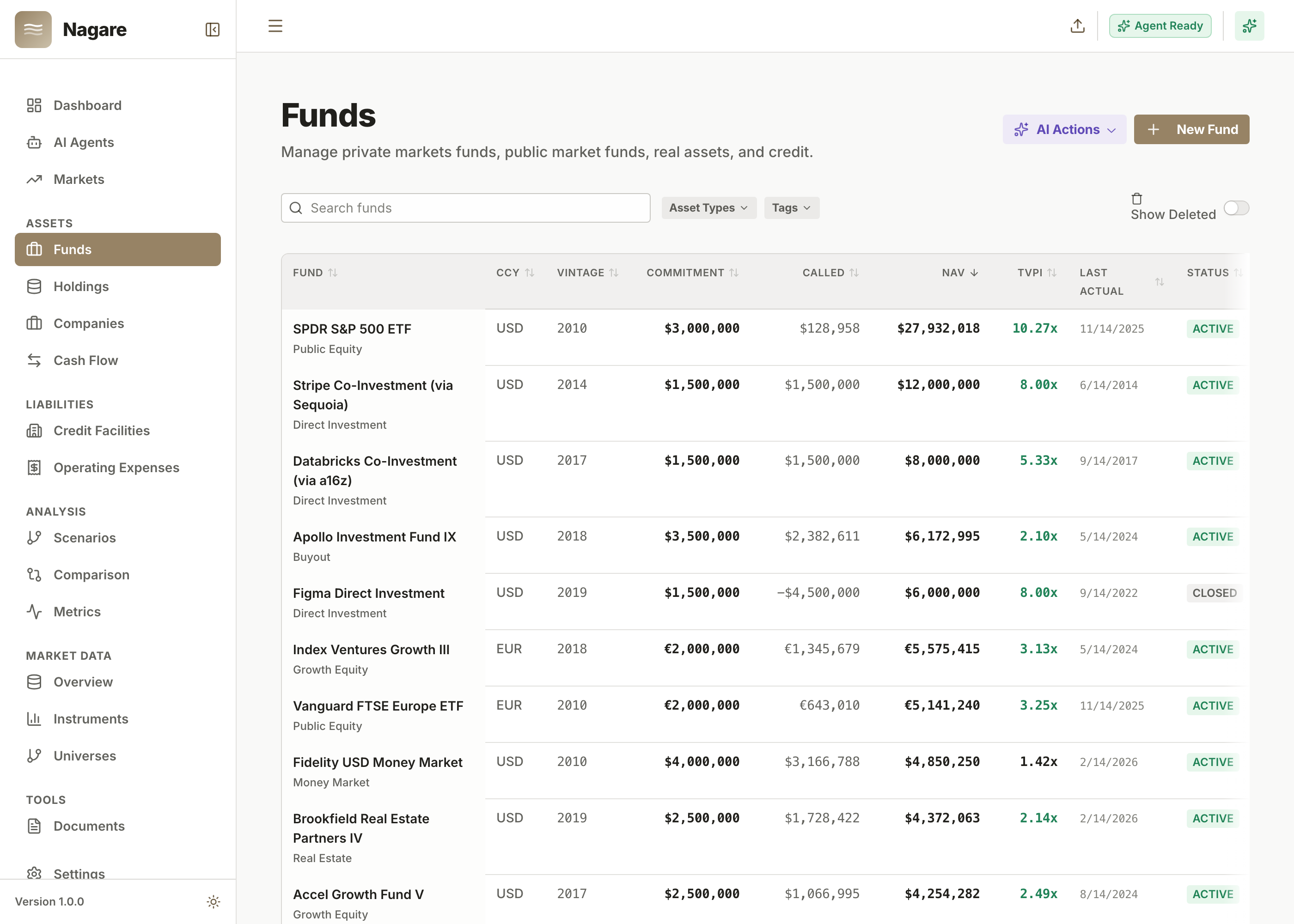Image resolution: width=1294 pixels, height=924 pixels.
Task: Open the sparkle AI assistant icon
Action: 1249,26
